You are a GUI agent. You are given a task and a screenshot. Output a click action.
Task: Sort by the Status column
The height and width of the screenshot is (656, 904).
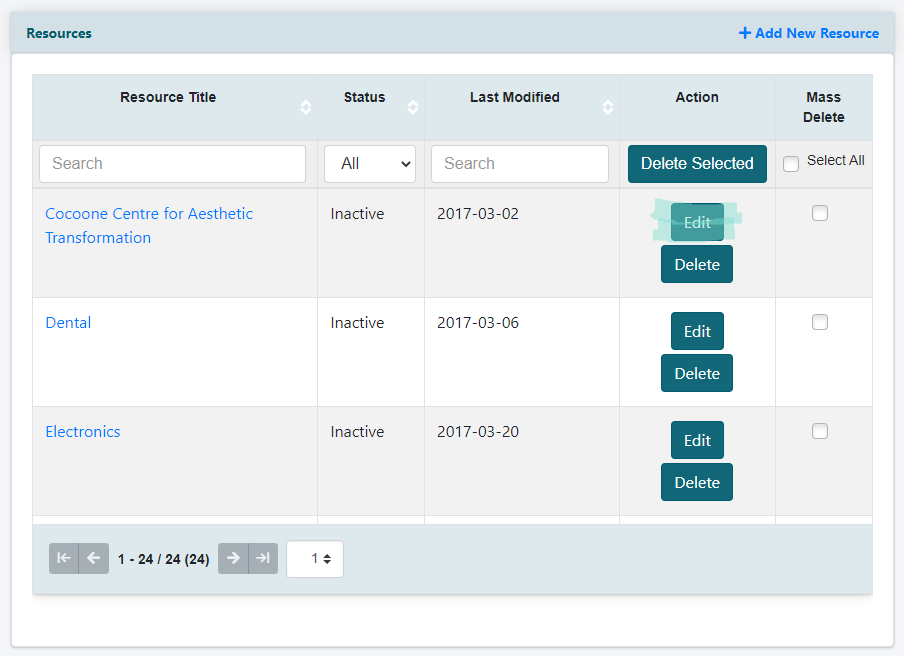(412, 106)
